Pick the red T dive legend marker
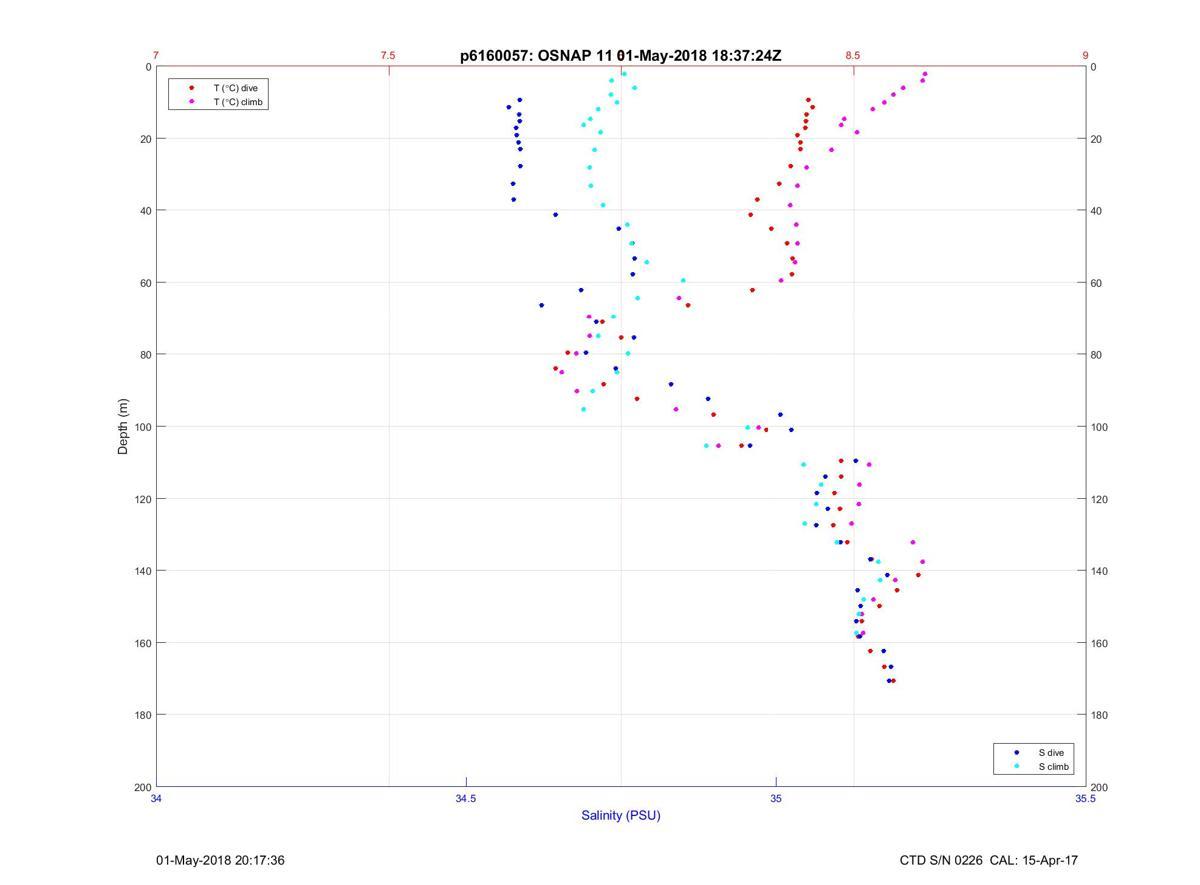This screenshot has width=1200, height=885. (x=191, y=88)
